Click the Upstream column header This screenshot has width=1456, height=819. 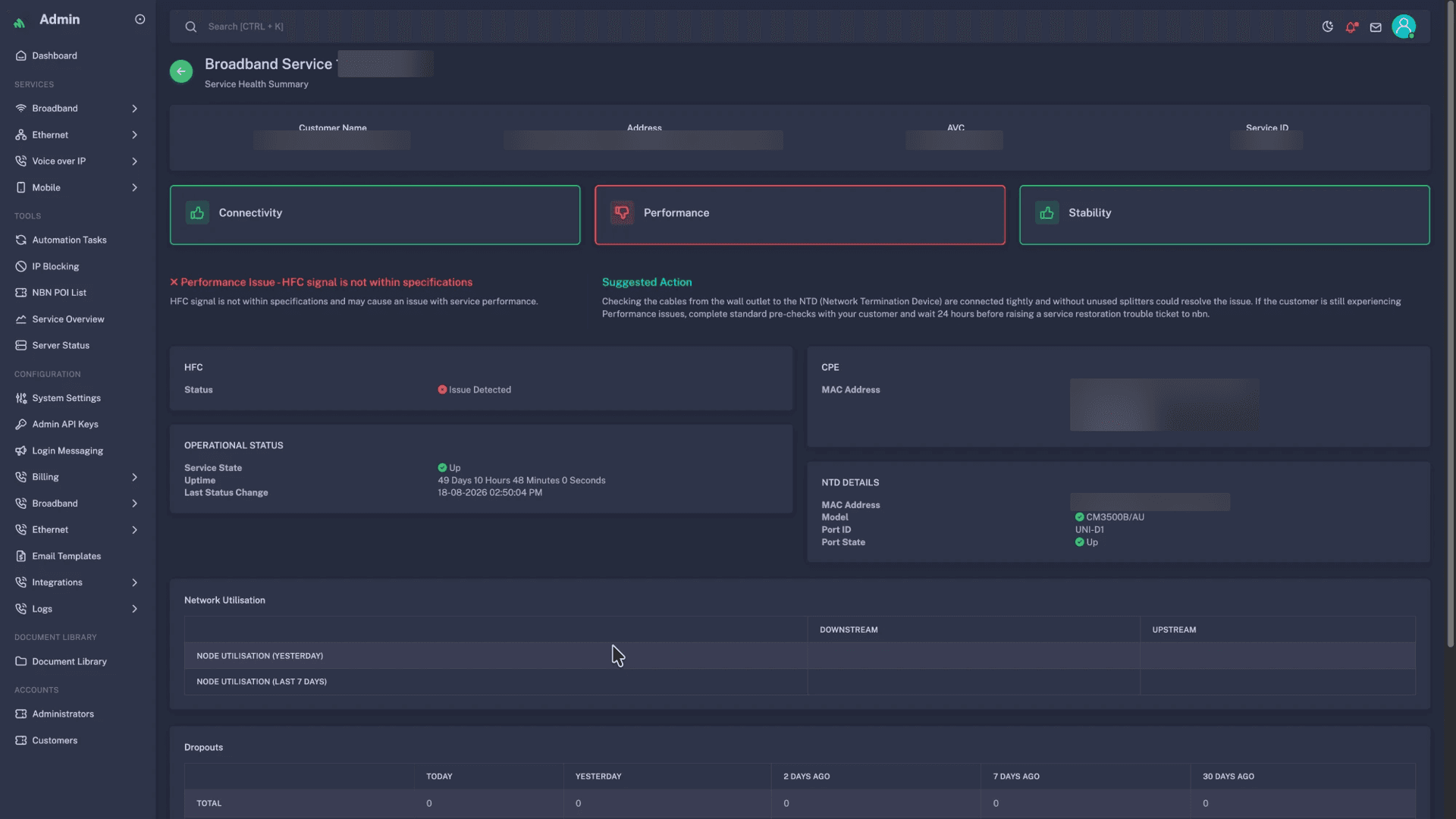[1174, 630]
